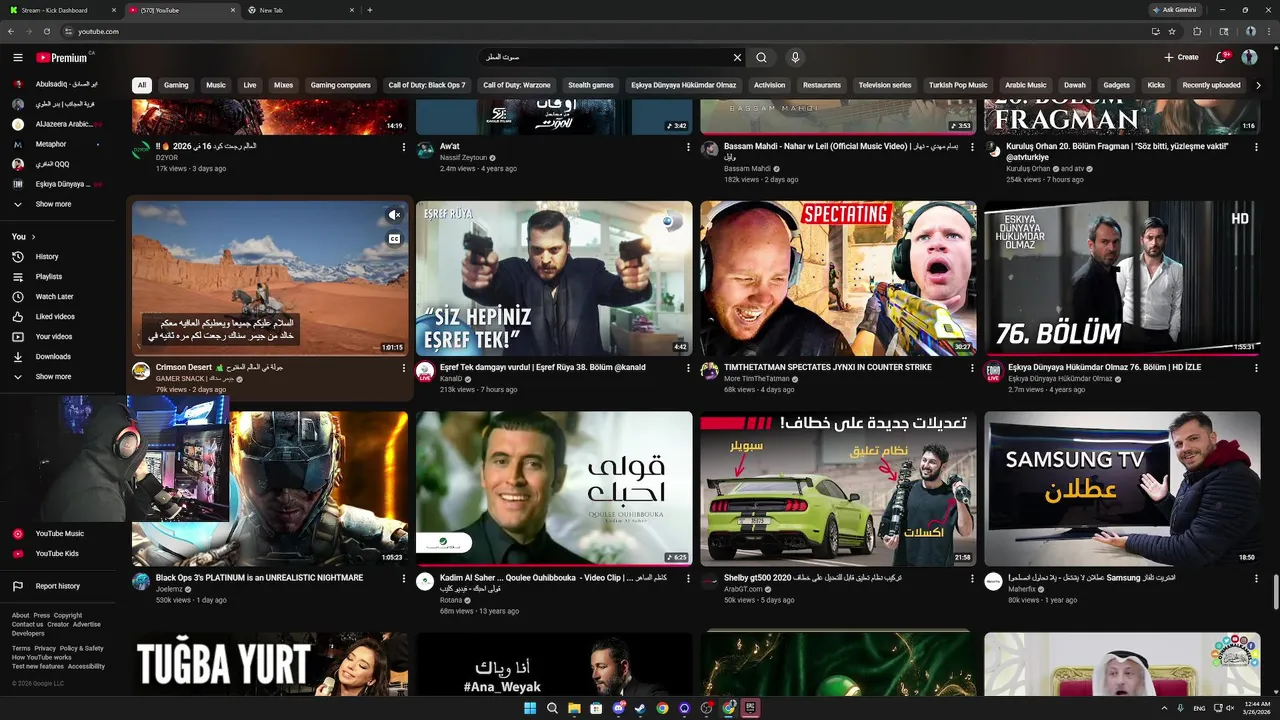Screen dimensions: 1280x720
Task: Open Your videos in the sidebar
Action: pos(54,337)
